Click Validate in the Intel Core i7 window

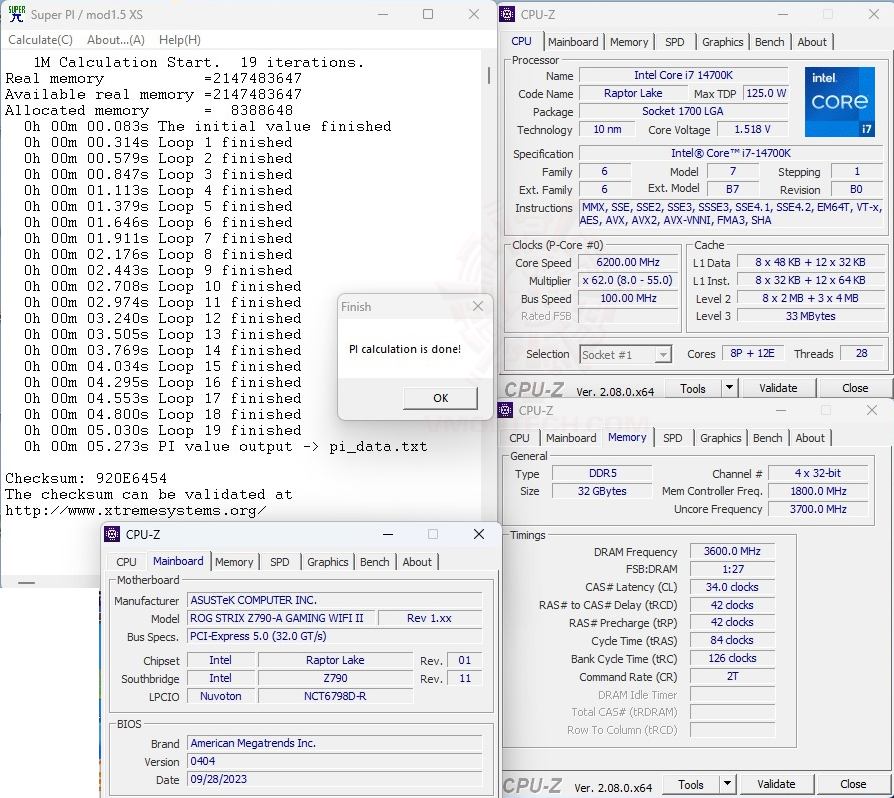pyautogui.click(x=778, y=388)
